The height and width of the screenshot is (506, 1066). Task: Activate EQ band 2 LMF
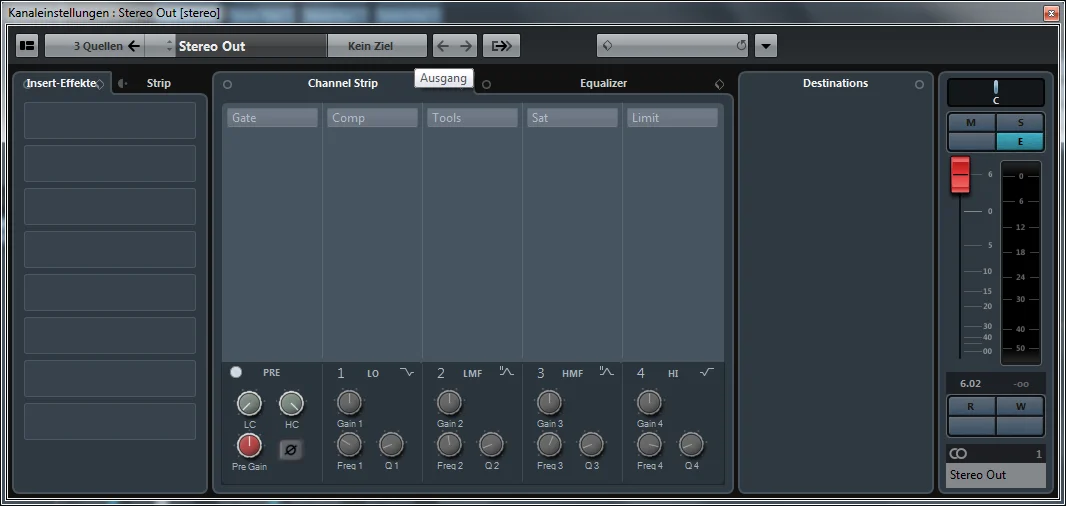tap(441, 373)
